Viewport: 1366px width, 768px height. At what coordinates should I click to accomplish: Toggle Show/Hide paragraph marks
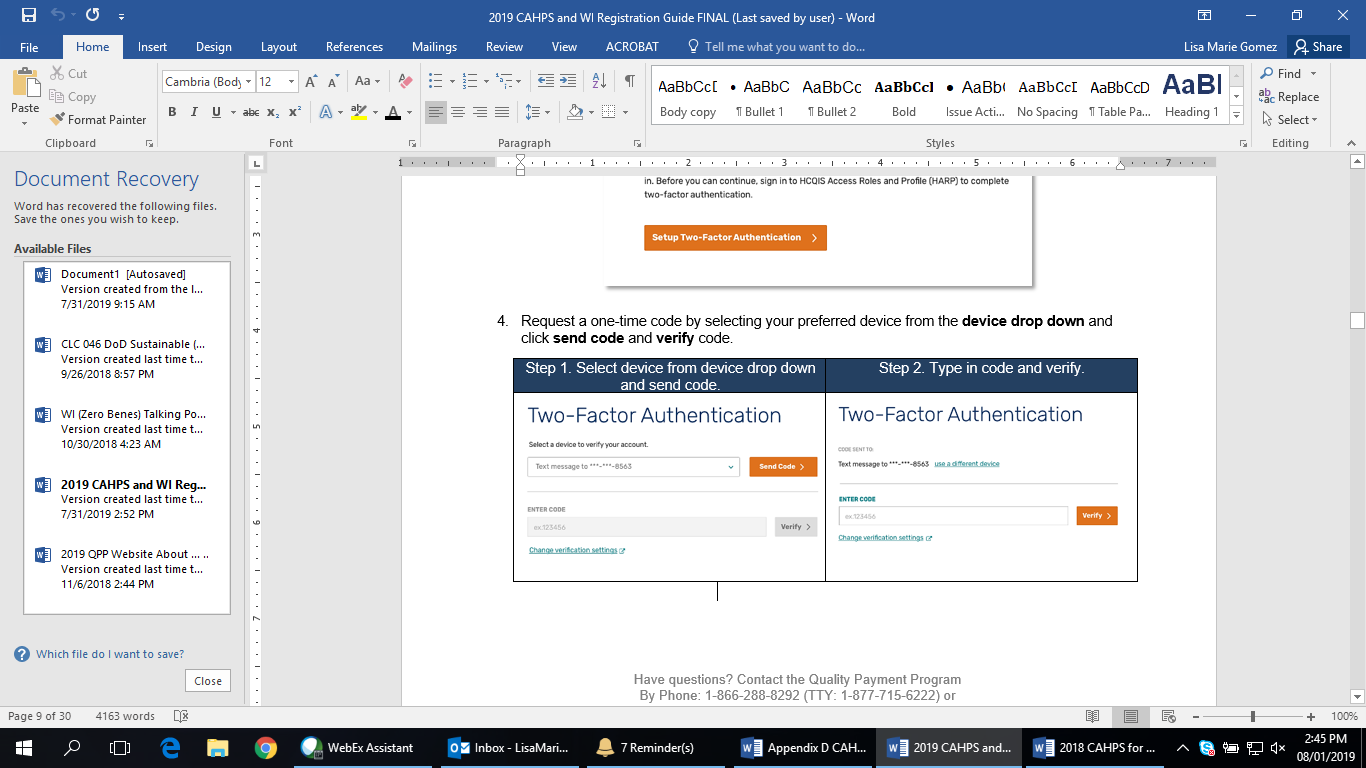point(629,82)
